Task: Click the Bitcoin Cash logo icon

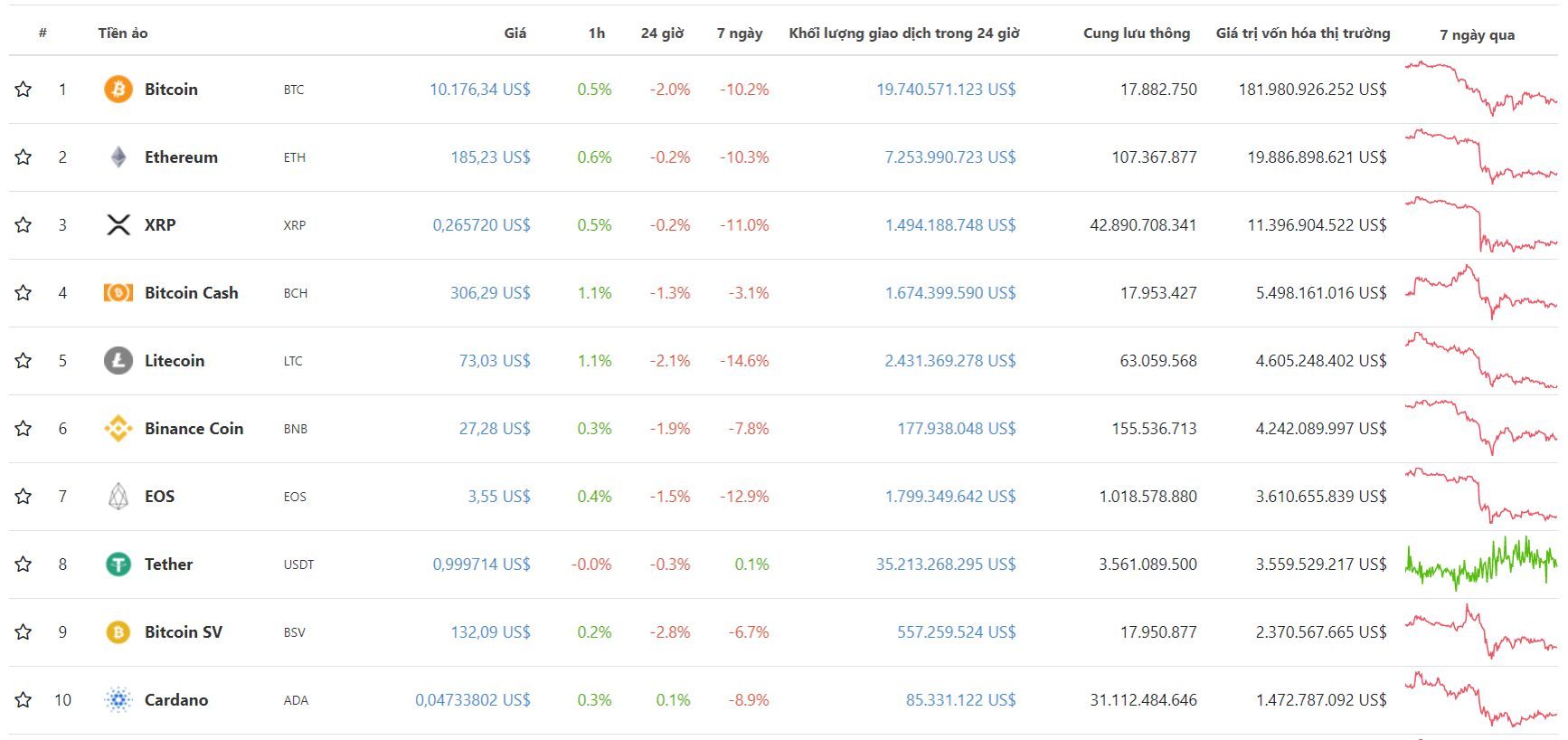Action: pyautogui.click(x=118, y=292)
